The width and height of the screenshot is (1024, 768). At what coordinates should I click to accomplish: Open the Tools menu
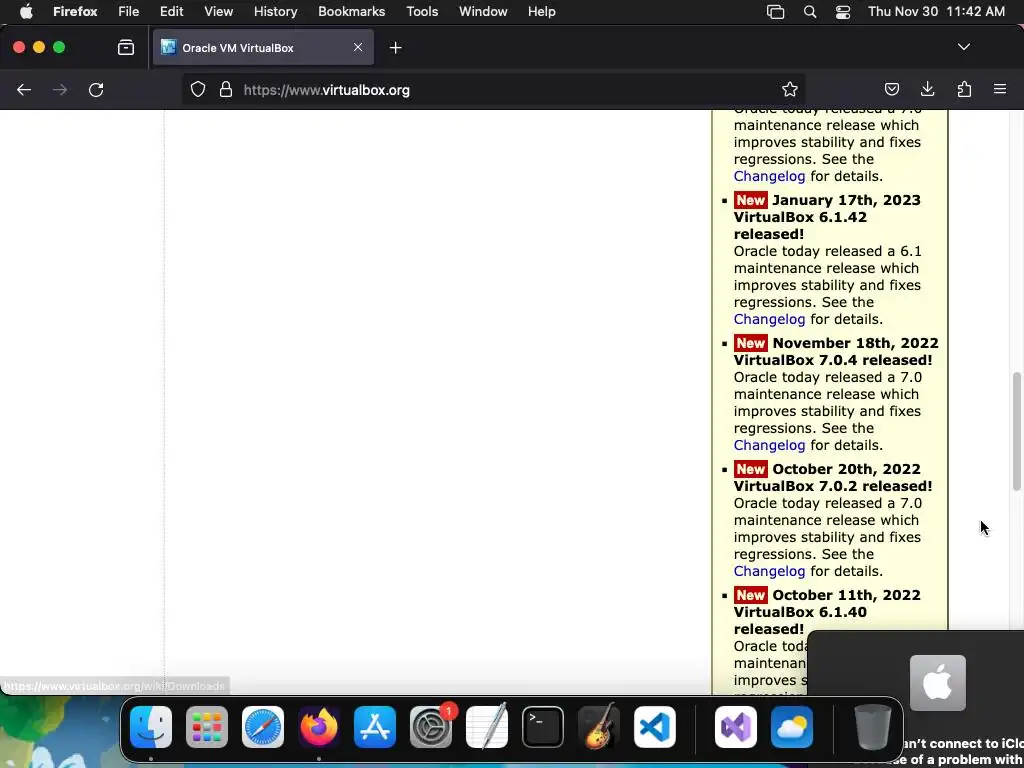422,12
